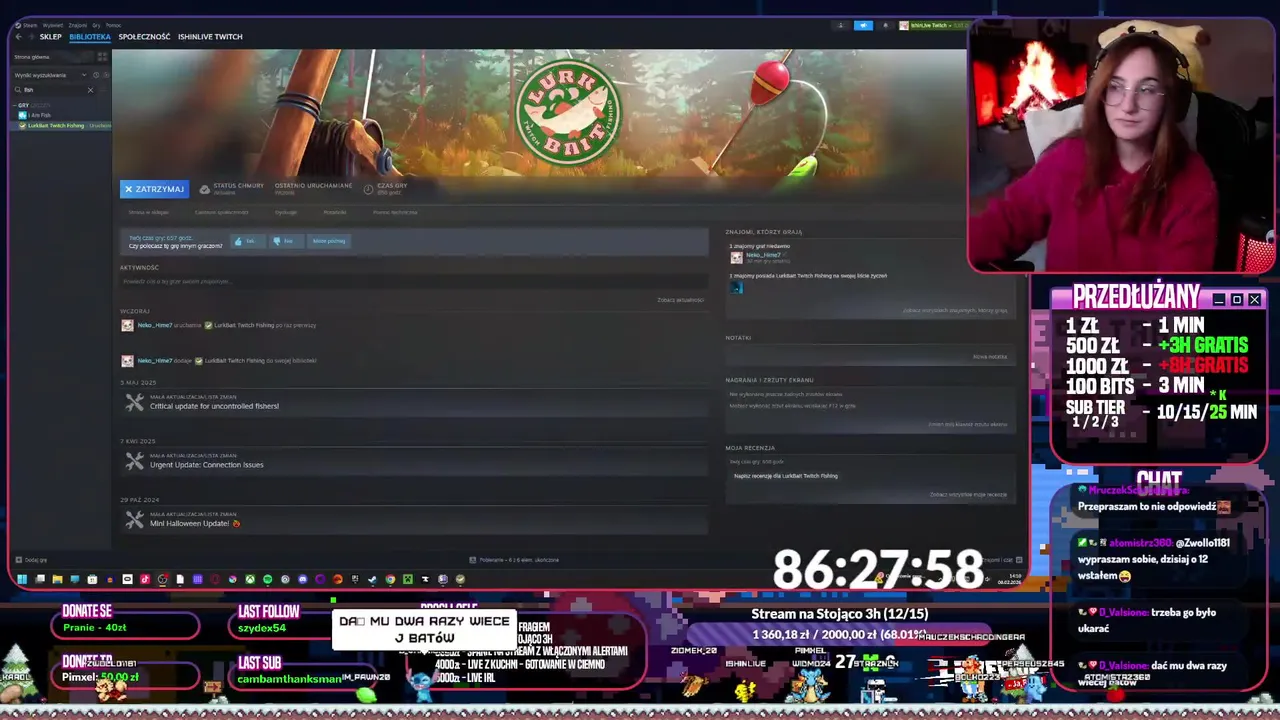Open the ISHINLIVE TWITCH profile tab
Screen dimensions: 1280x720
tap(210, 37)
